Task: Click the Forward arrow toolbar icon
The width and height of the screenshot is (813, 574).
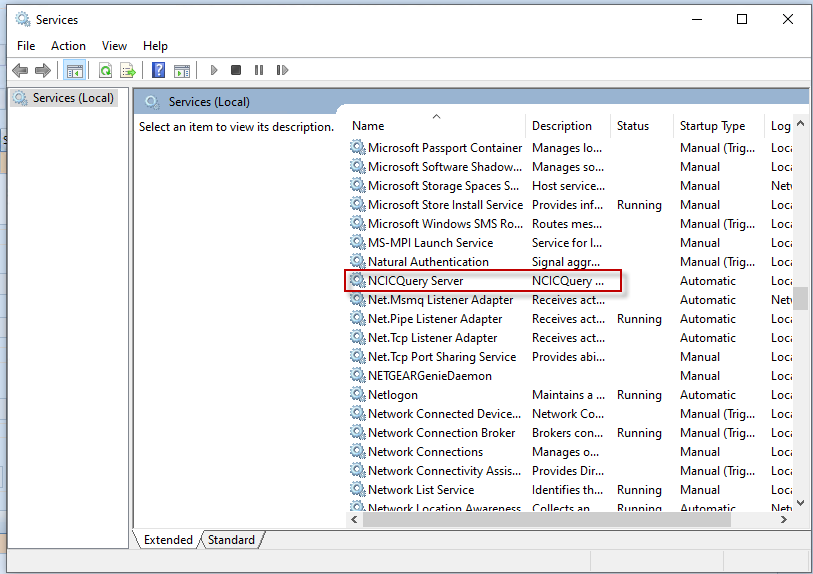Action: click(x=43, y=70)
